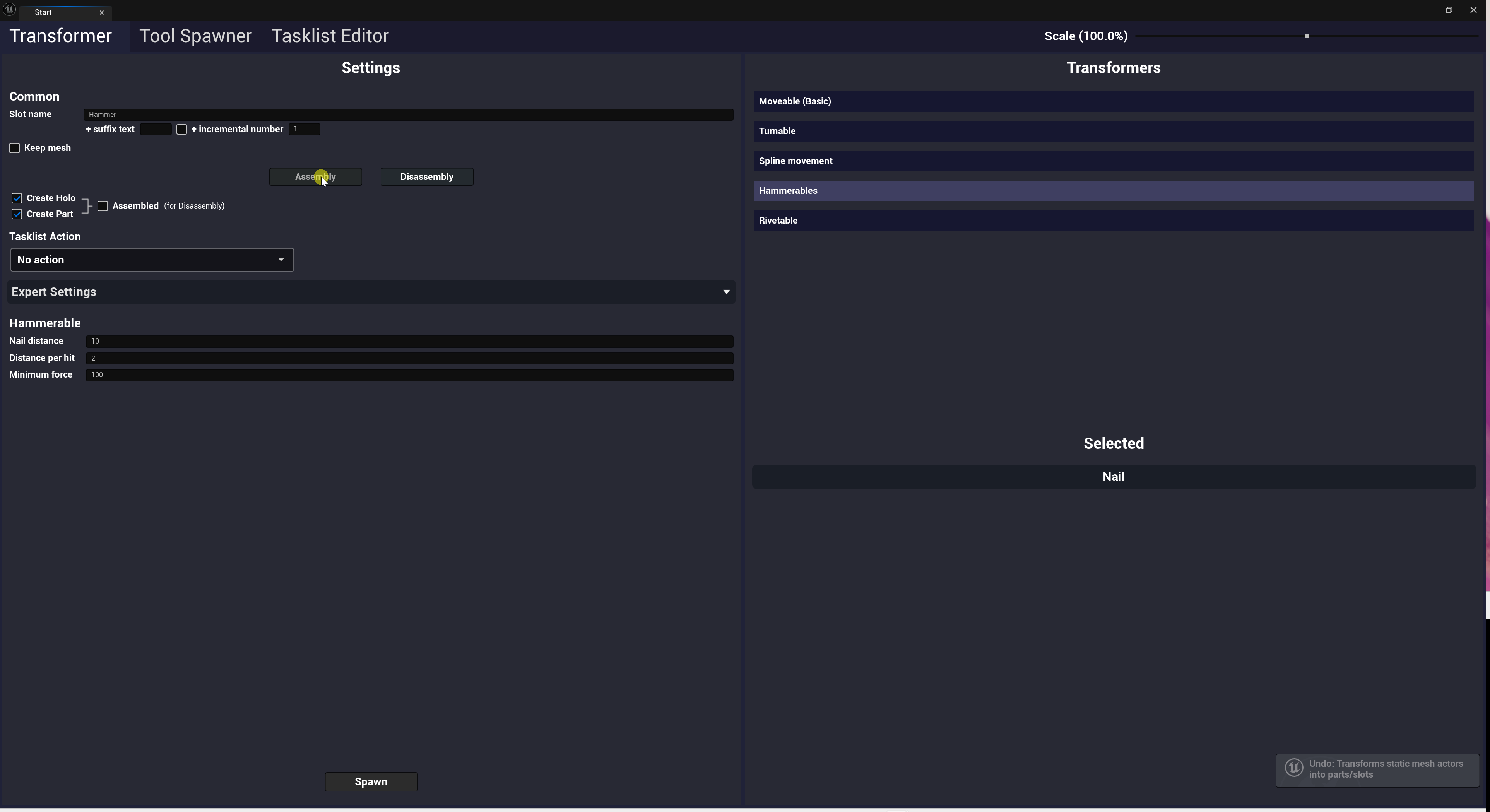The width and height of the screenshot is (1490, 812).
Task: Enable the incremental number checkbox
Action: tap(181, 130)
